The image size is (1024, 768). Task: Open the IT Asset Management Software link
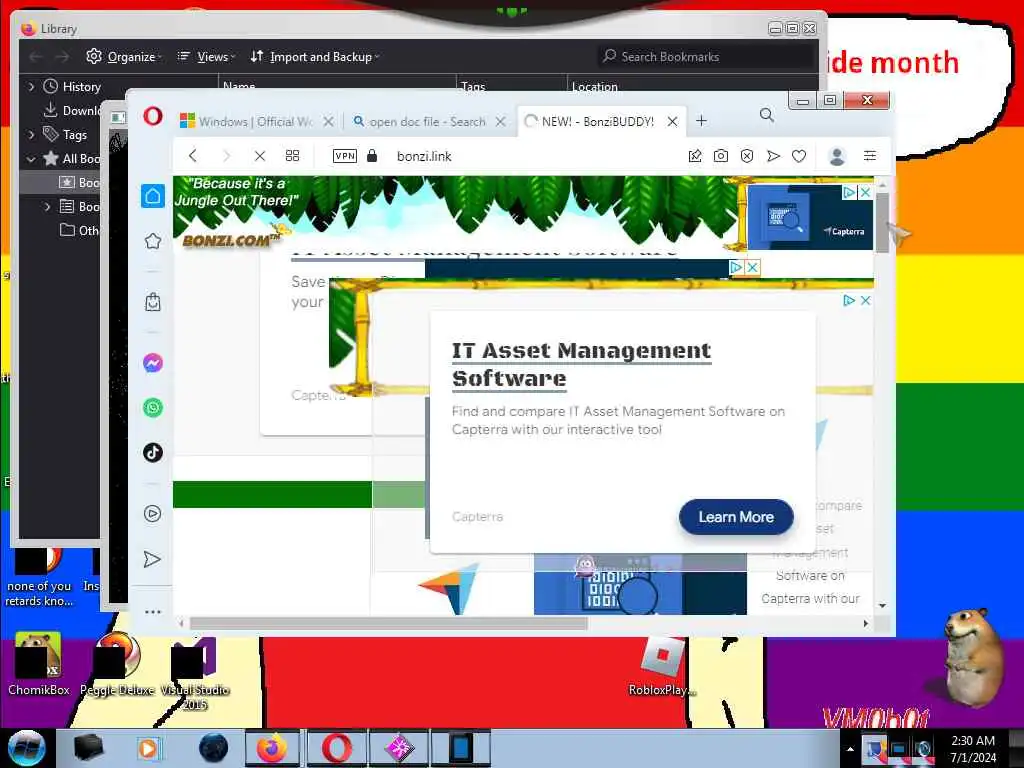(x=581, y=364)
